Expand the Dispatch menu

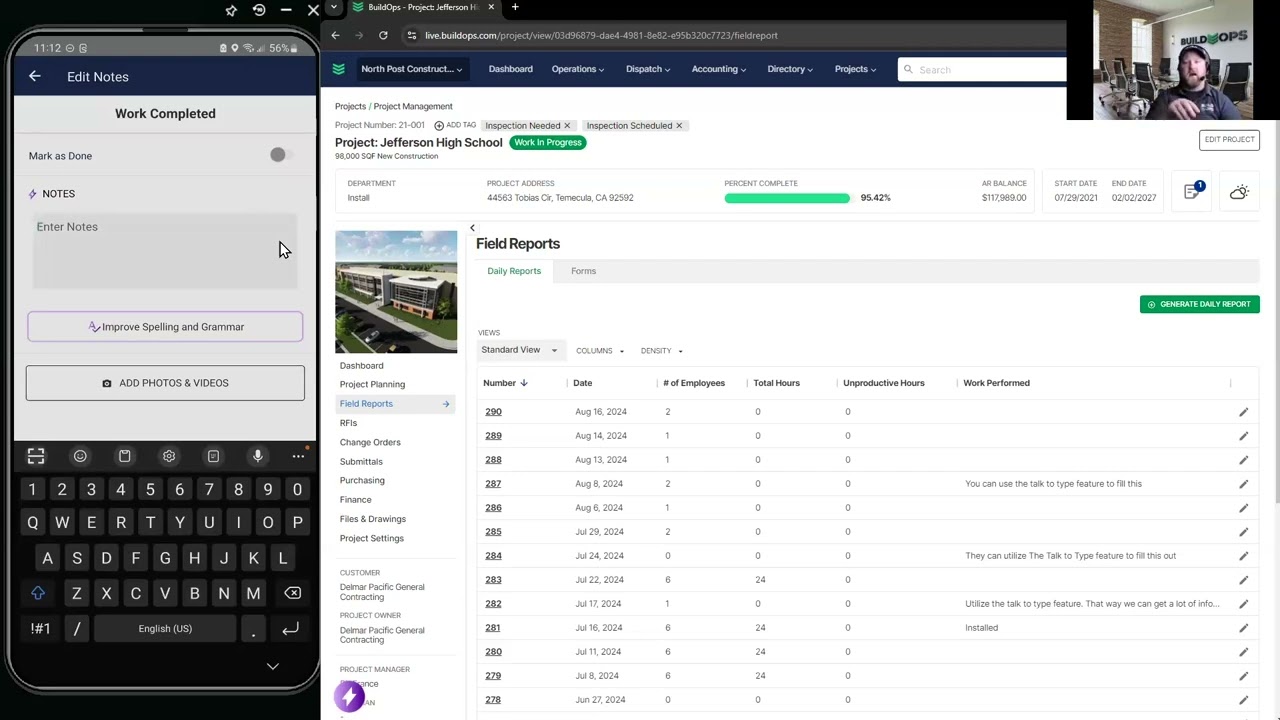pos(648,69)
